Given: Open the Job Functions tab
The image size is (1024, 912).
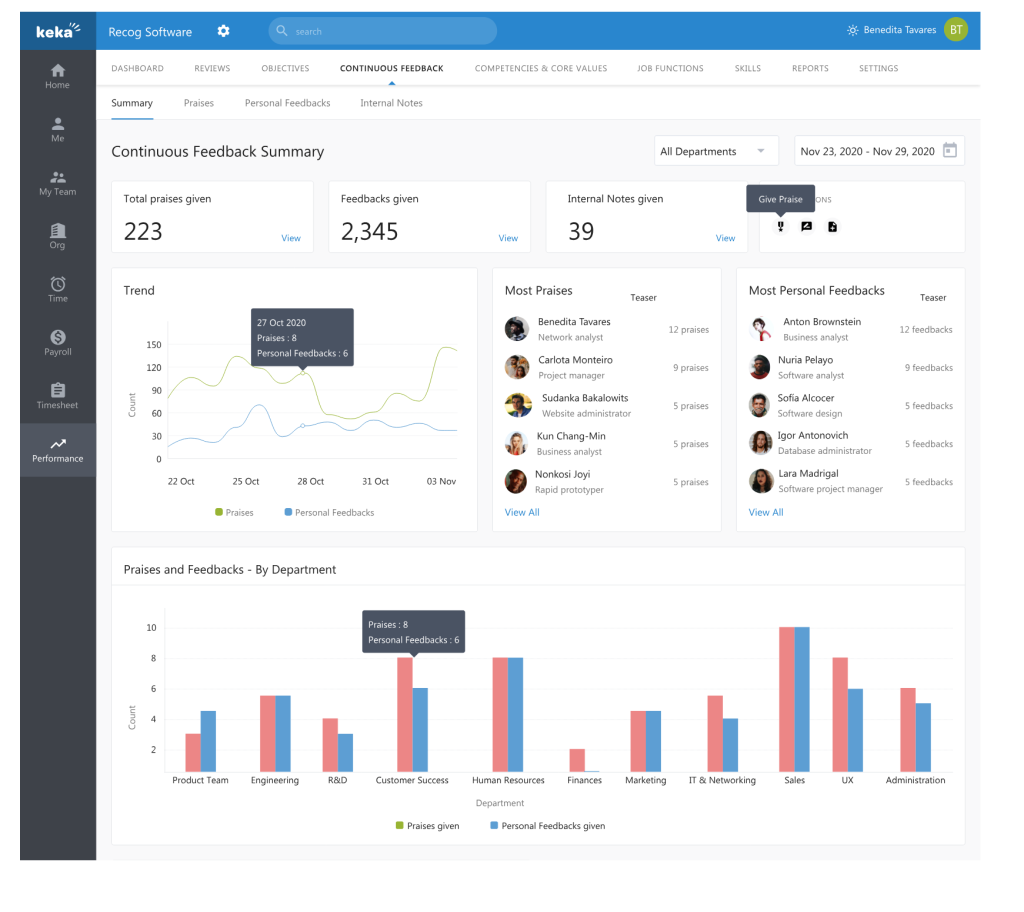Looking at the screenshot, I should pyautogui.click(x=670, y=68).
